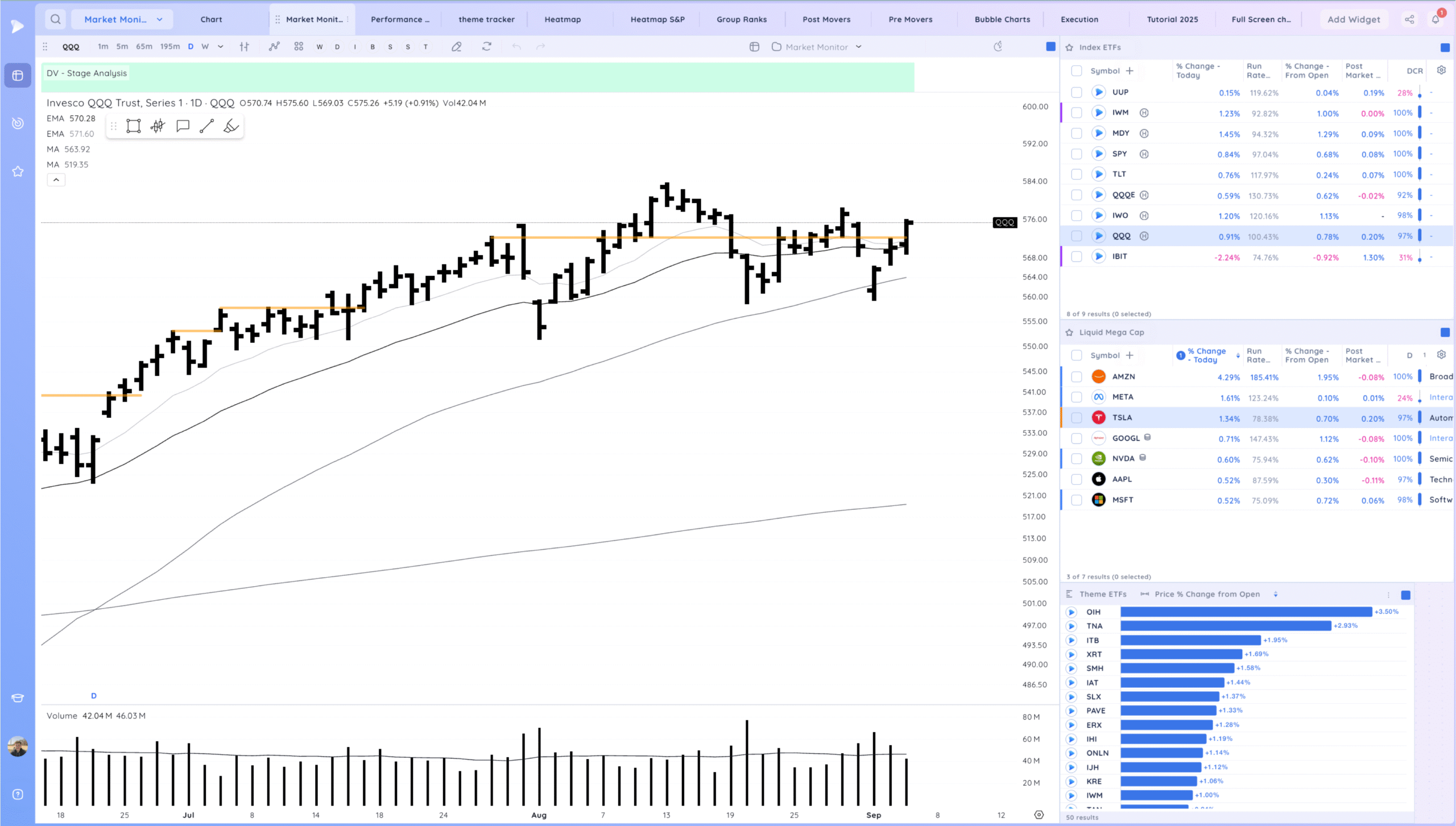The height and width of the screenshot is (826, 1456).
Task: Toggle select-all checkbox in Liquid Mega Cap header
Action: (1076, 355)
